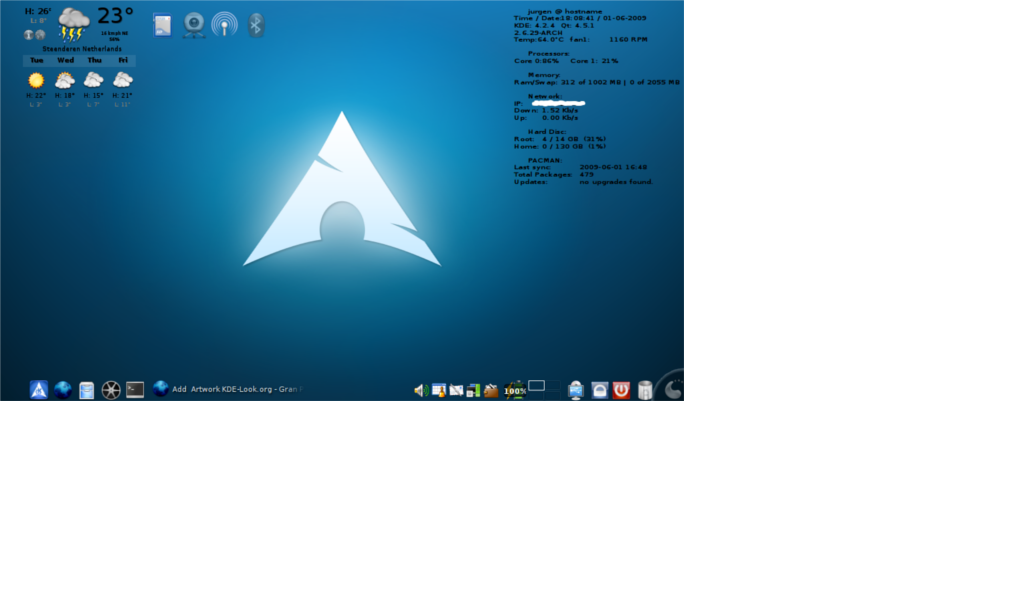The height and width of the screenshot is (600, 1024).
Task: Click the Updates no upgrades found line
Action: point(583,182)
